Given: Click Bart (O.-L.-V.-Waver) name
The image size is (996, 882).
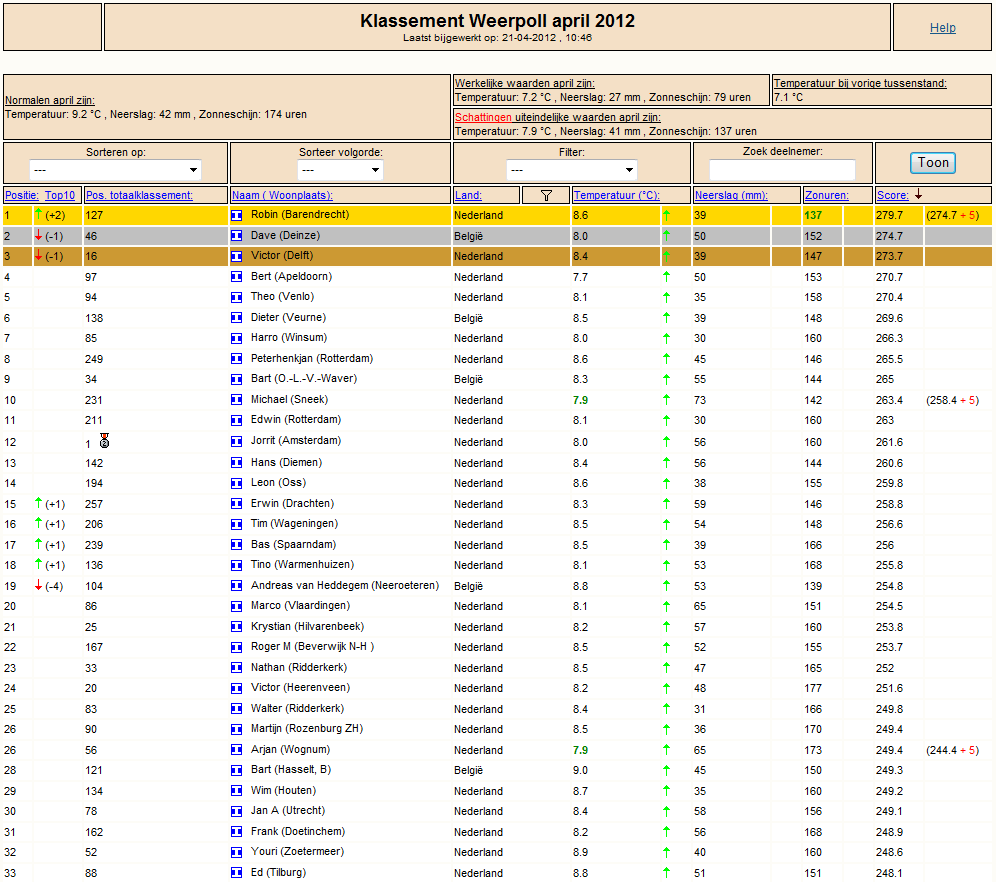Looking at the screenshot, I should (x=304, y=378).
